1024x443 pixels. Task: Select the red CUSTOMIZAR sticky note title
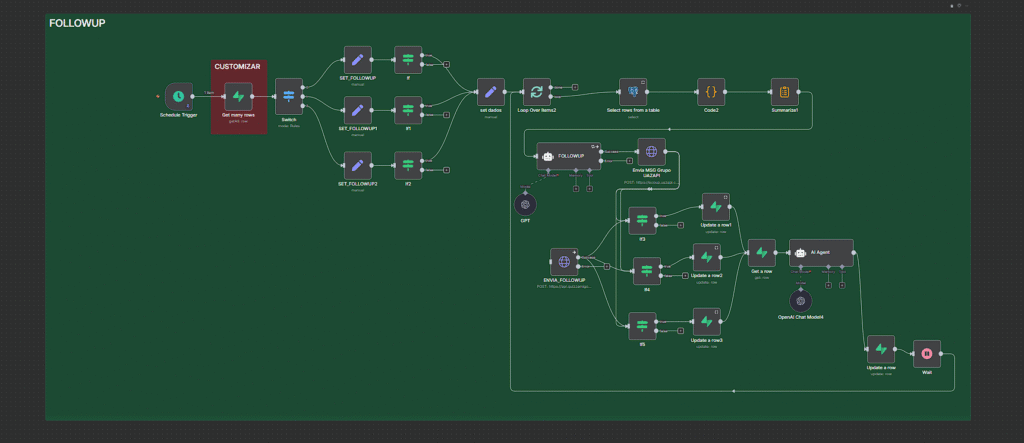click(238, 67)
